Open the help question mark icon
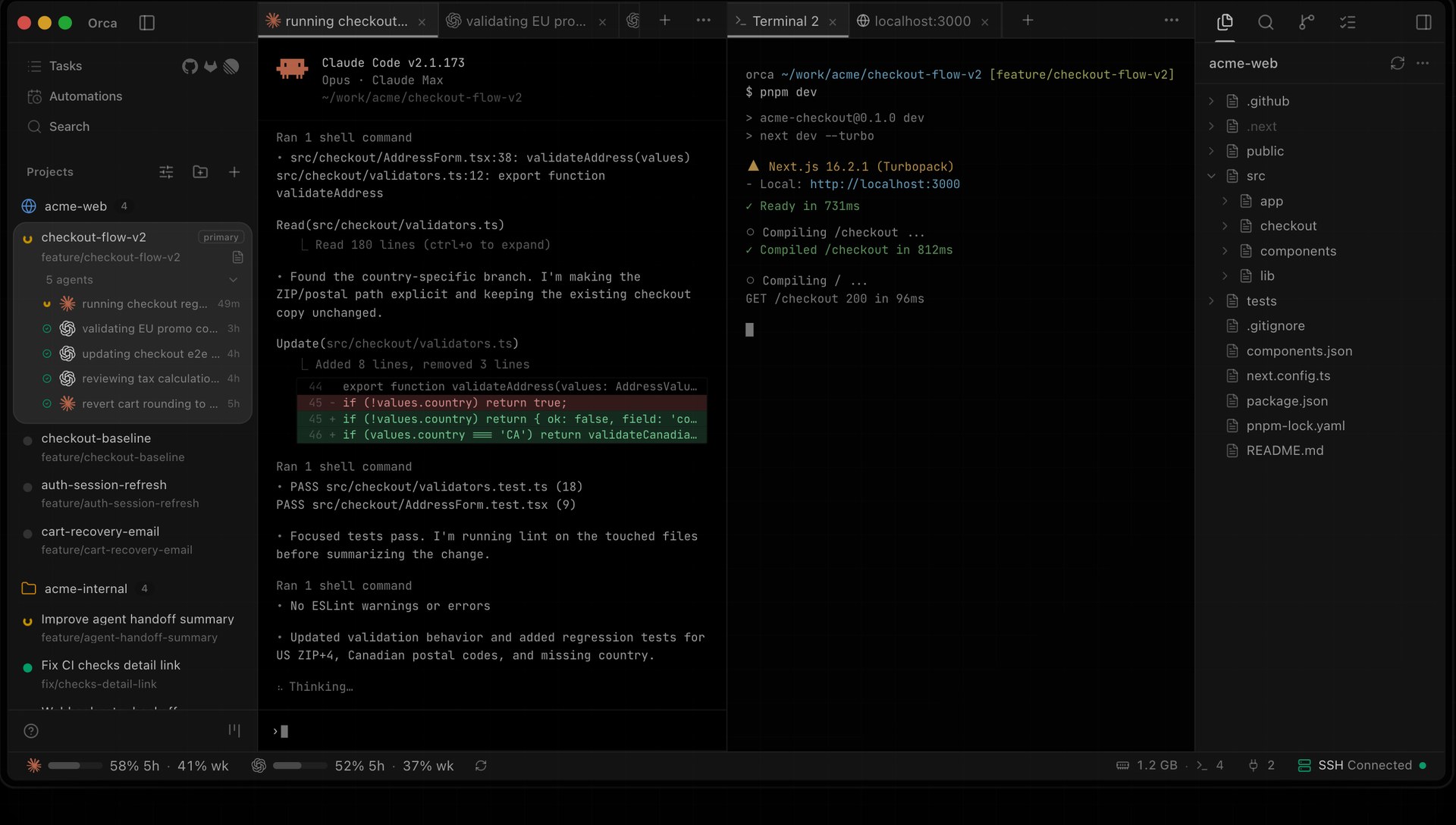Screen dimensions: 1456x825 tap(31, 731)
